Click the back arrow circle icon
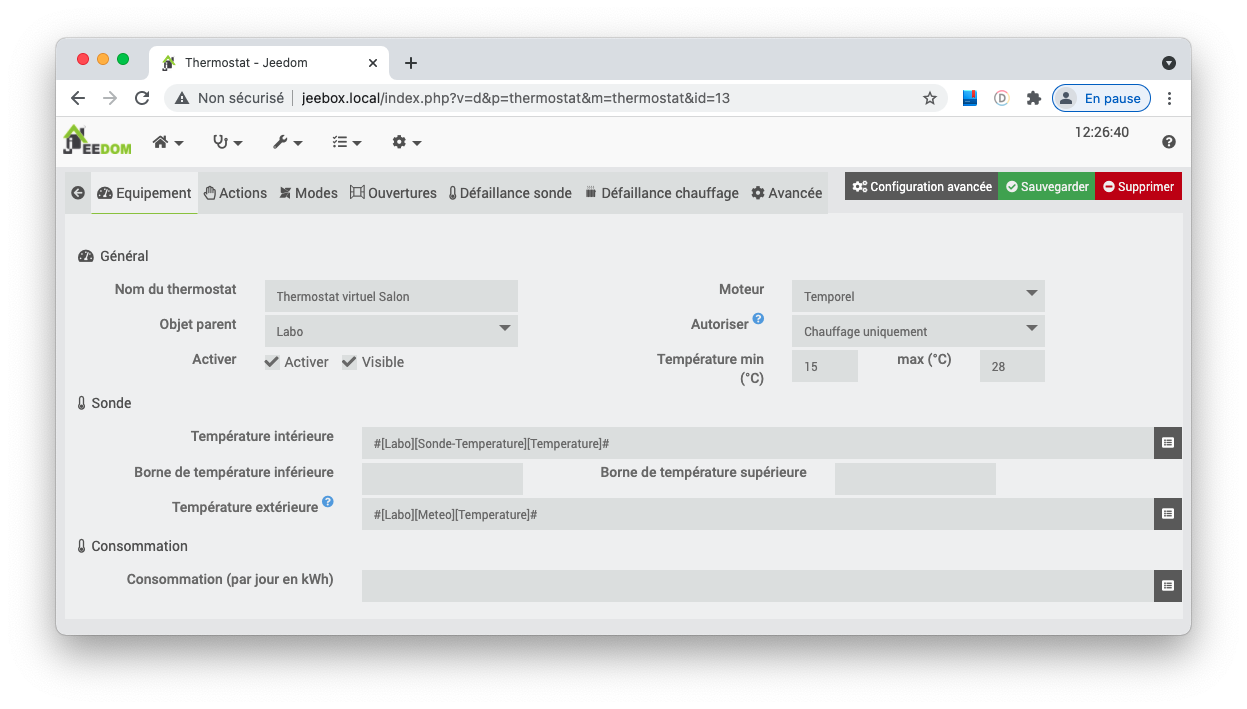This screenshot has width=1247, height=709. coord(78,193)
